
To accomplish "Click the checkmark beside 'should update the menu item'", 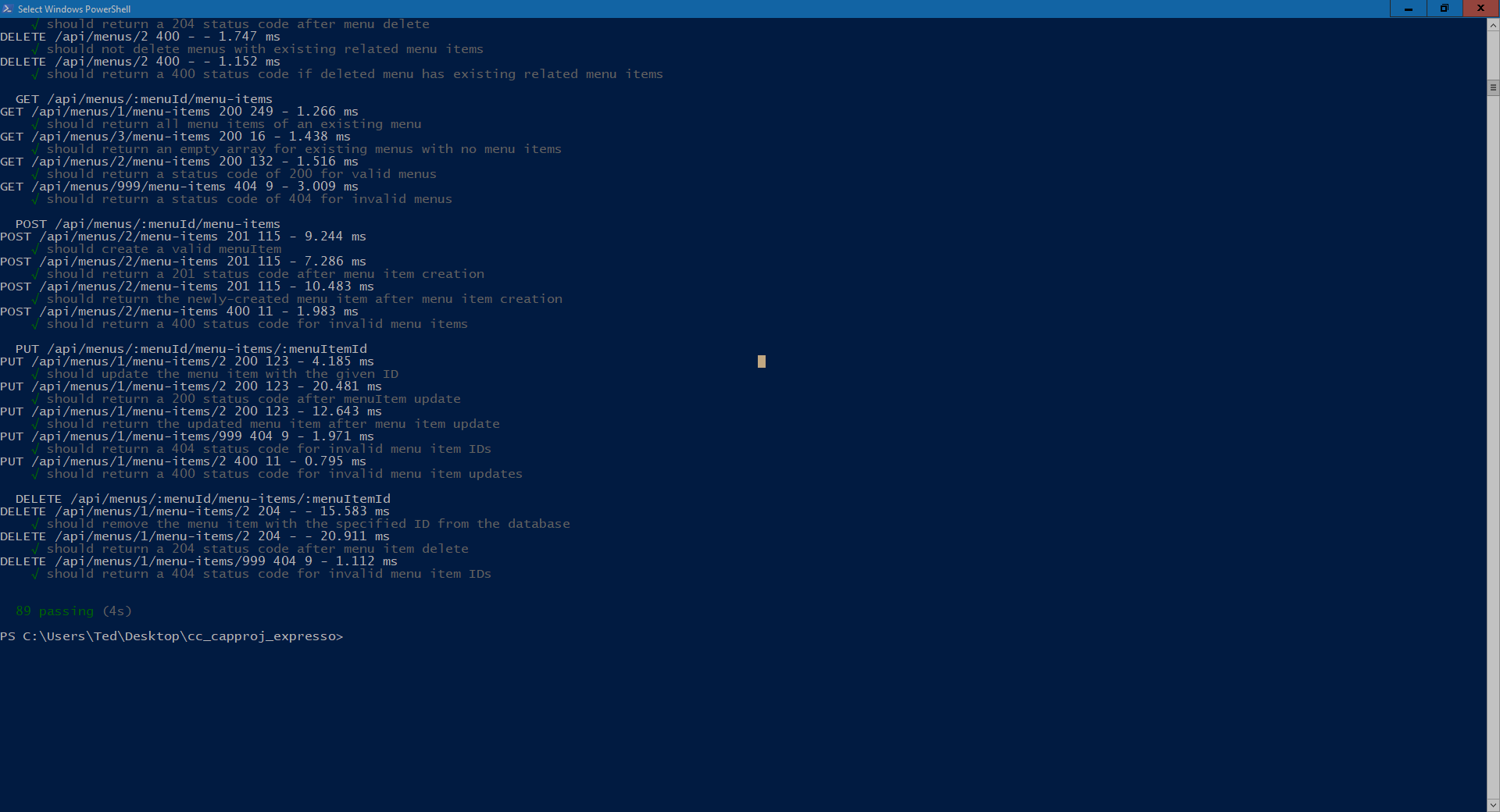I will pyautogui.click(x=35, y=373).
